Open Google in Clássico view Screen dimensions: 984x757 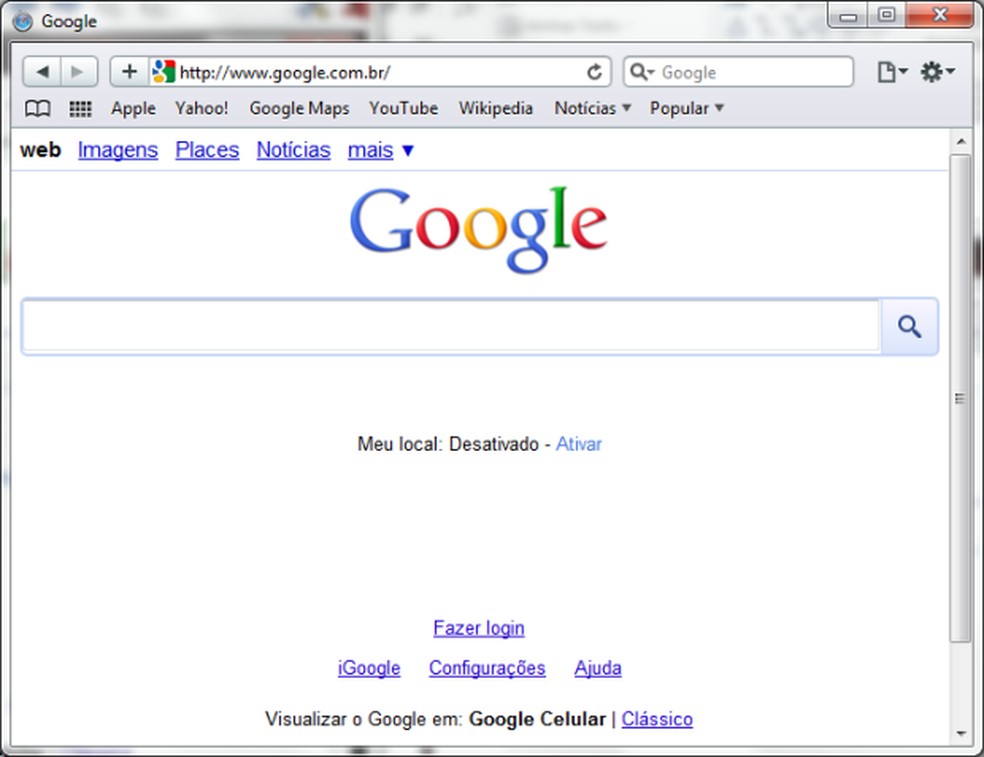(x=656, y=718)
